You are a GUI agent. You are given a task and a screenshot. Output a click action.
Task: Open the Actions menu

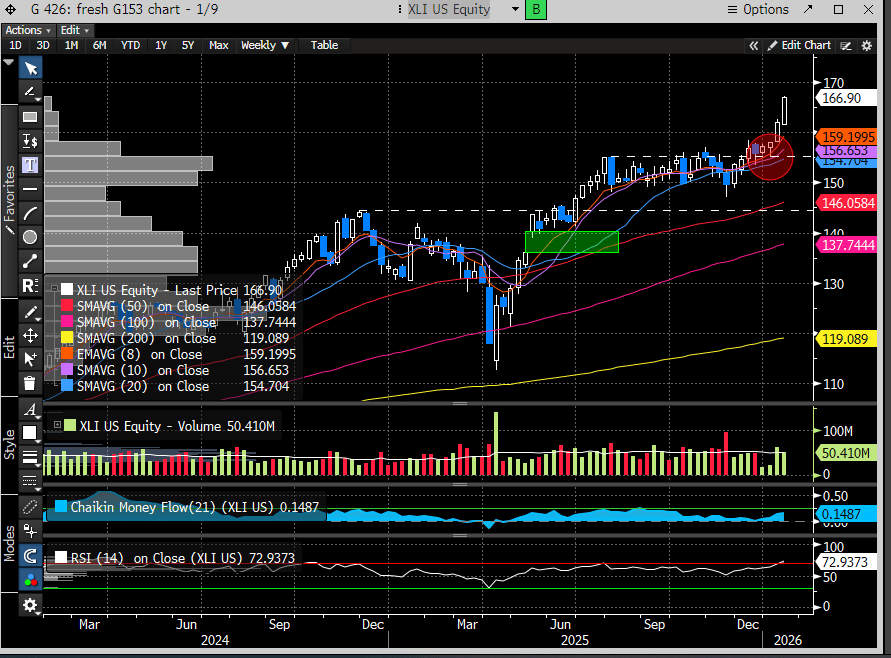pyautogui.click(x=28, y=30)
